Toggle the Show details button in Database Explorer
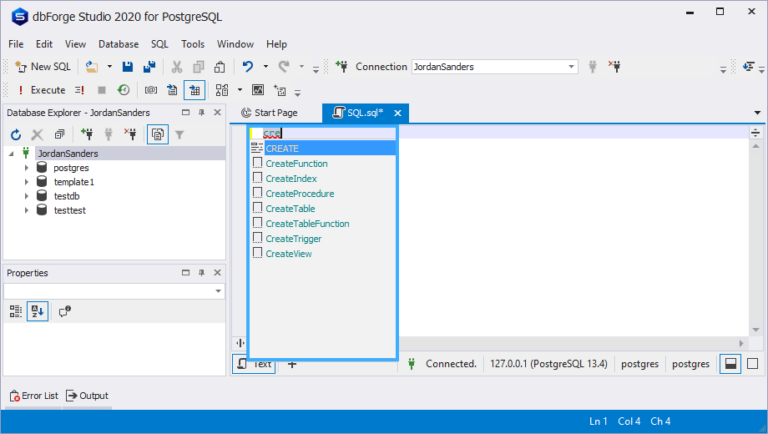Image resolution: width=768 pixels, height=434 pixels. click(x=158, y=134)
